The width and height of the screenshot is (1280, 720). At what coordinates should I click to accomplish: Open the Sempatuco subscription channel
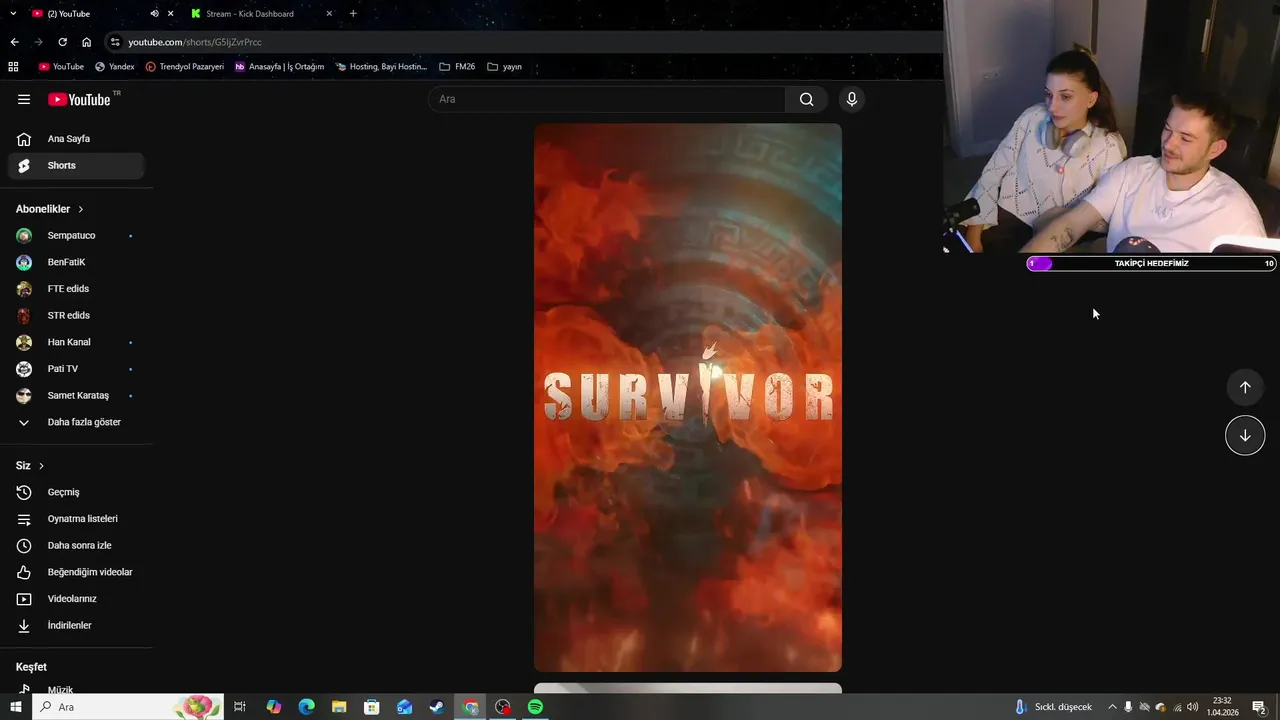pyautogui.click(x=76, y=235)
